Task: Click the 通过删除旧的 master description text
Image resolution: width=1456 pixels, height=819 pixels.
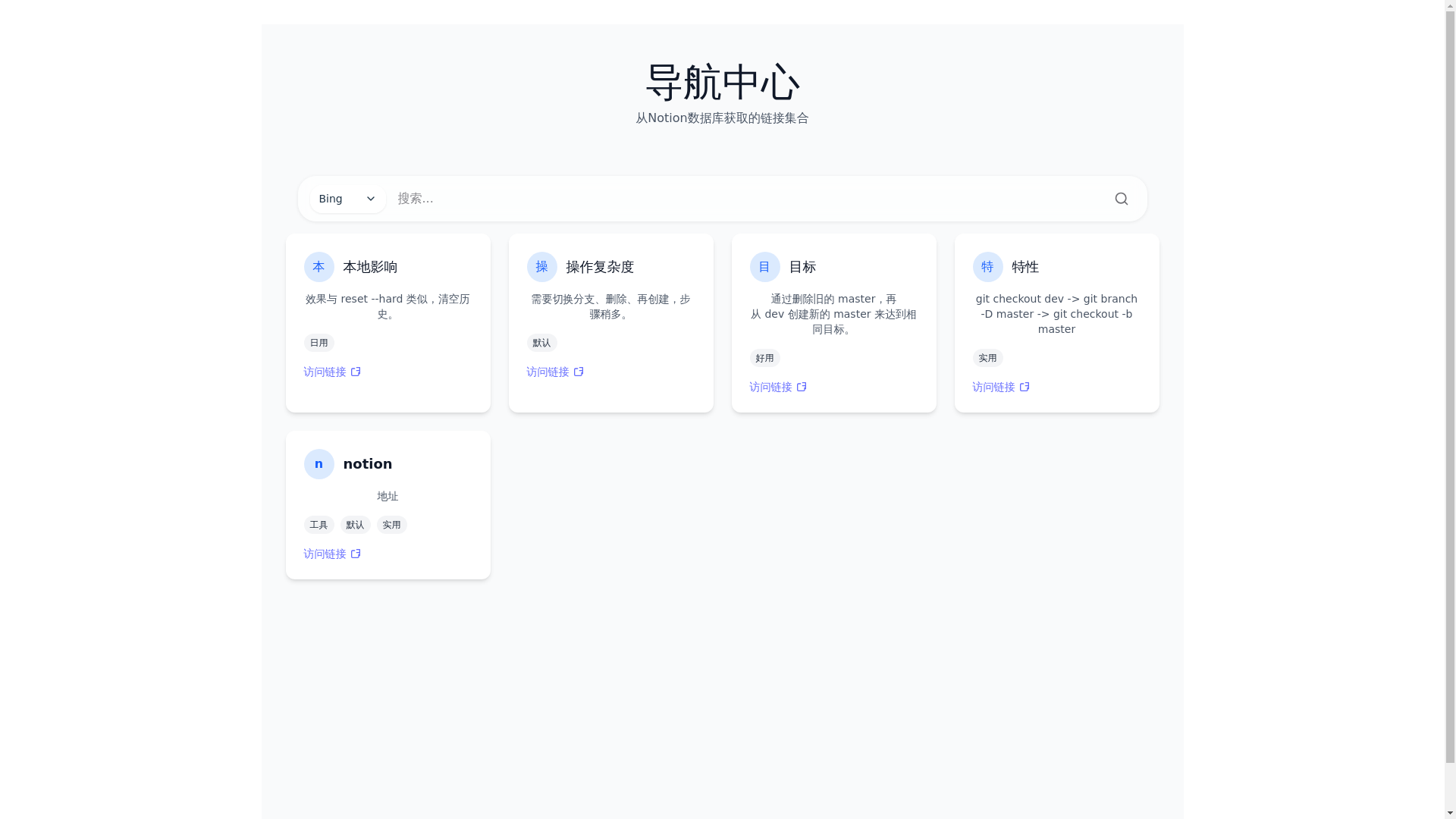Action: click(x=833, y=314)
